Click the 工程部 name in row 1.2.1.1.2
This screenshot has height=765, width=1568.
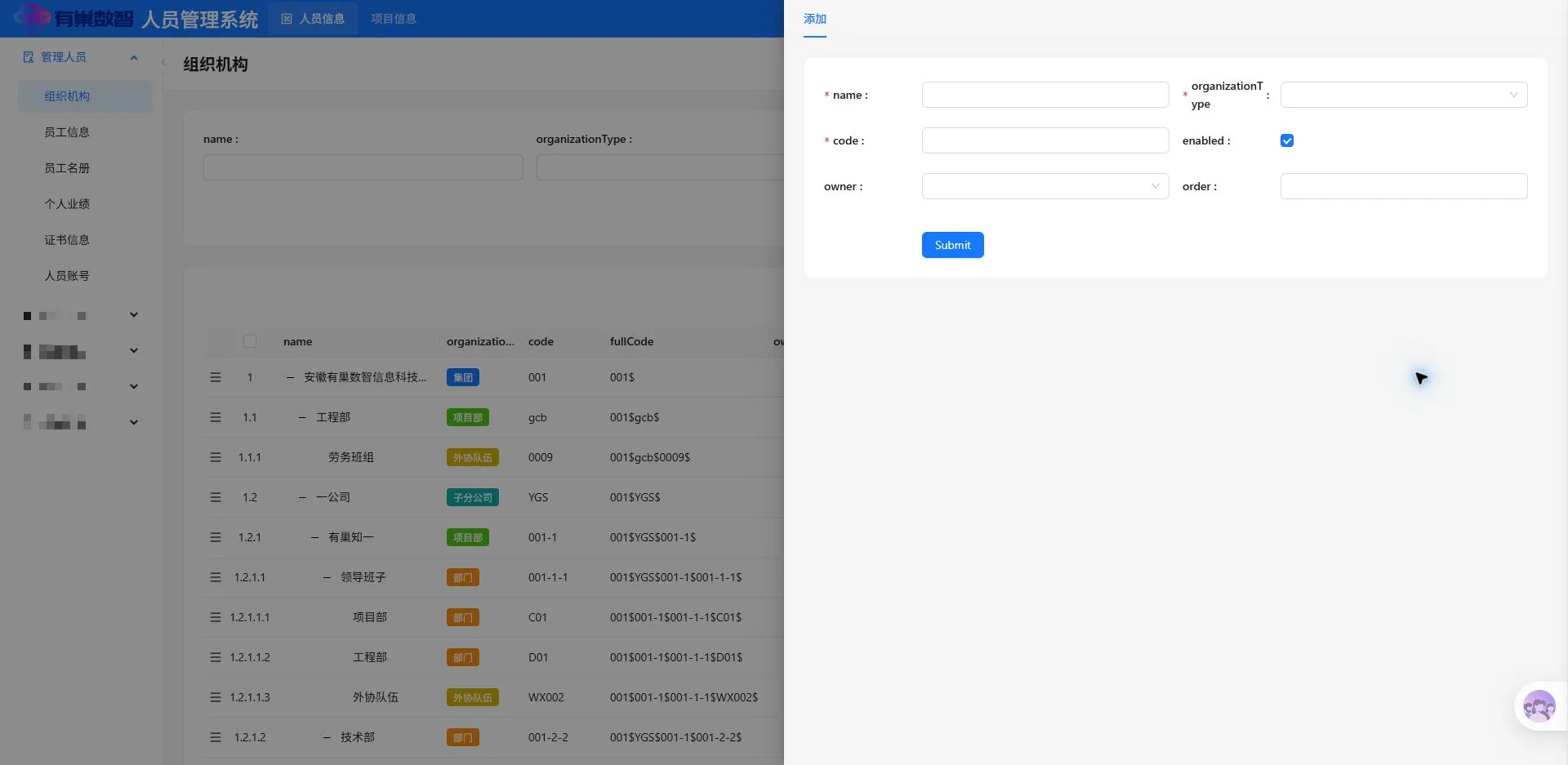click(370, 657)
